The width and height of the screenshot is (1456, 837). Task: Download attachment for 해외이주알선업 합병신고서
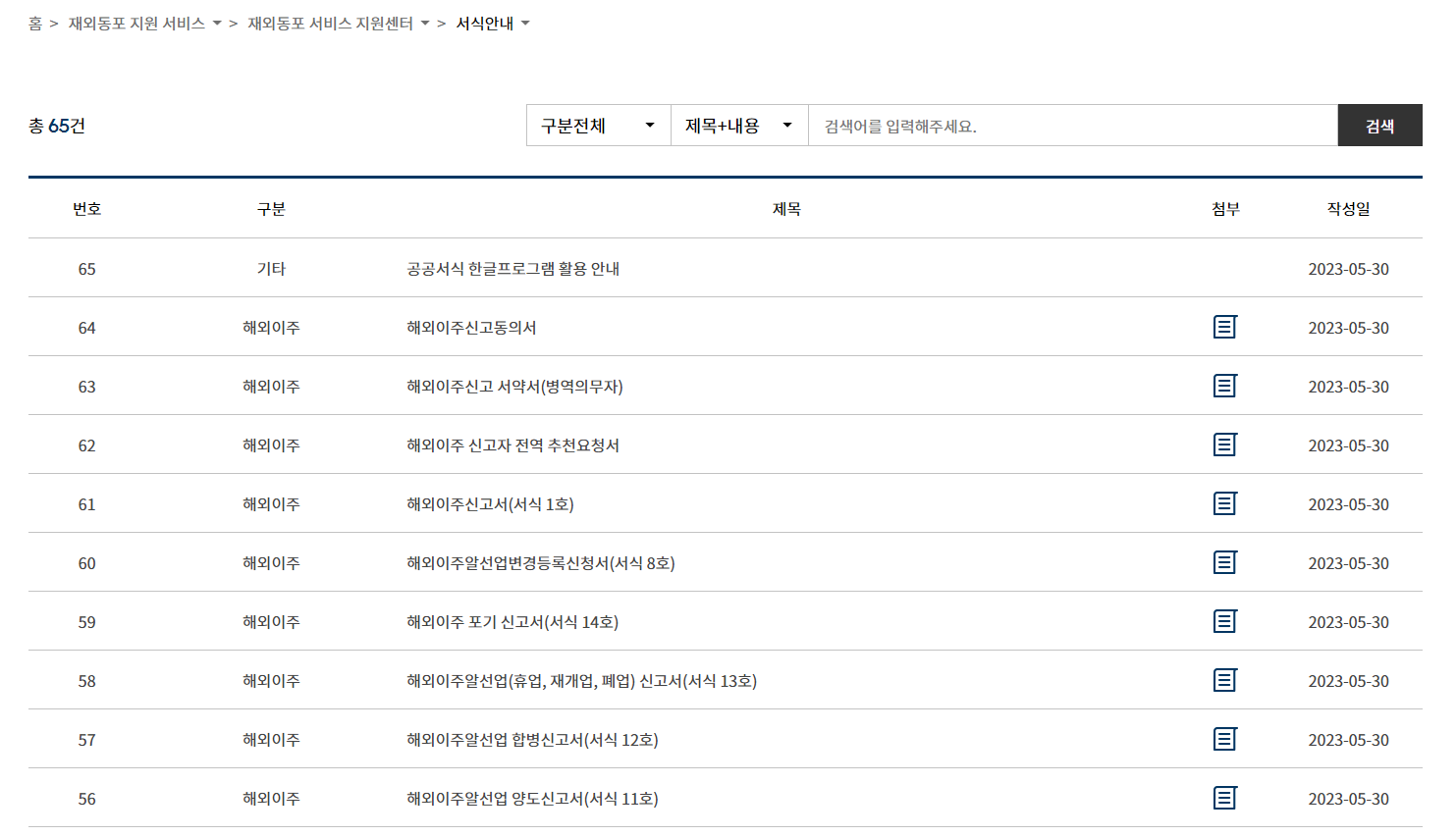[1224, 738]
